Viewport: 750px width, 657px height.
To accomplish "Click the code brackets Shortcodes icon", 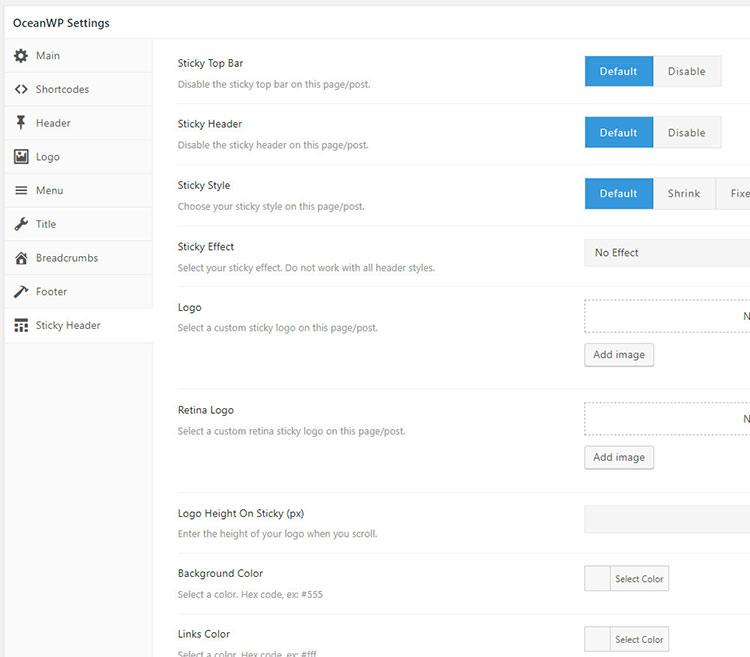I will tap(21, 90).
